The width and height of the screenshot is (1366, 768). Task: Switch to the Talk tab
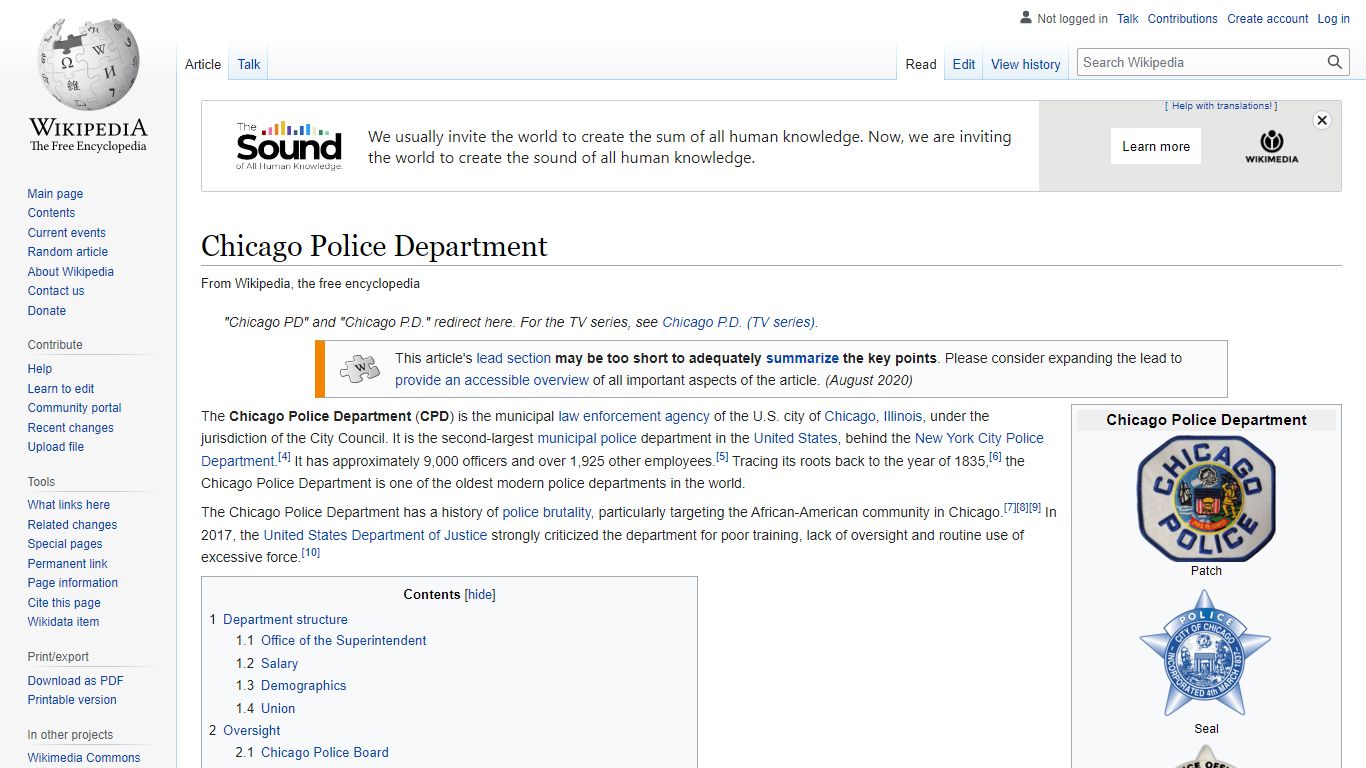tap(249, 64)
